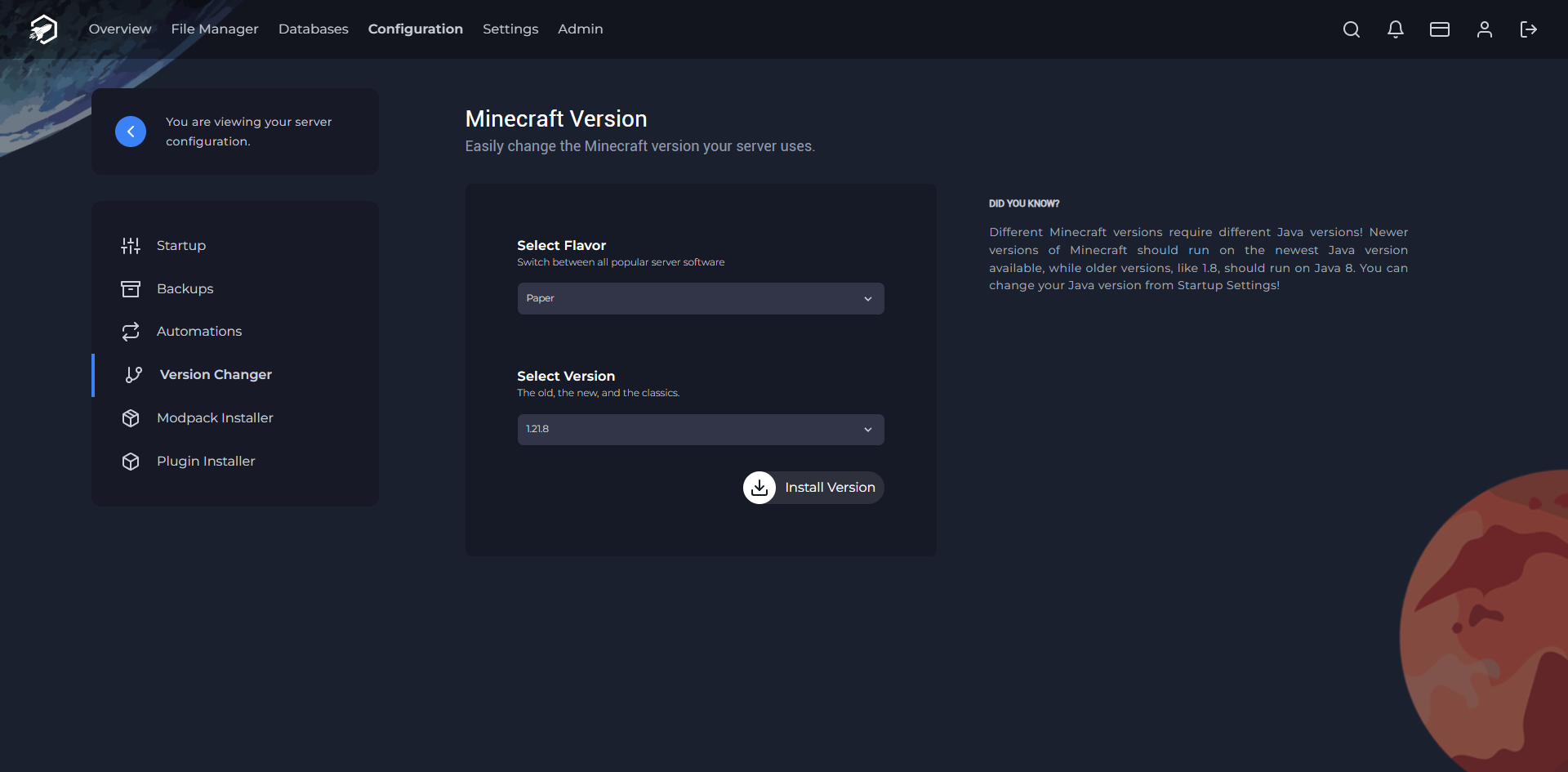Viewport: 1568px width, 772px height.
Task: Click the download icon on Install Version
Action: 759,488
